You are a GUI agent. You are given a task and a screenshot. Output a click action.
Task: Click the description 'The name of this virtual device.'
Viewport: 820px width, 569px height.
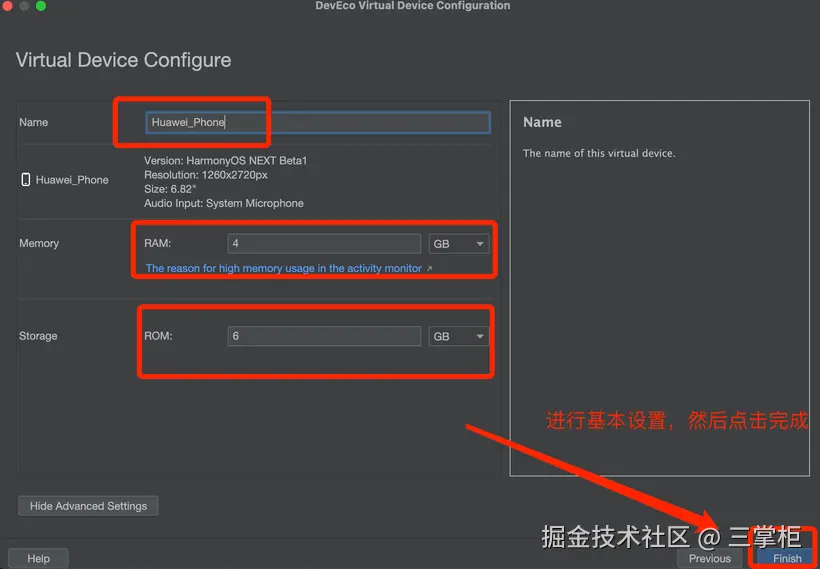click(599, 153)
